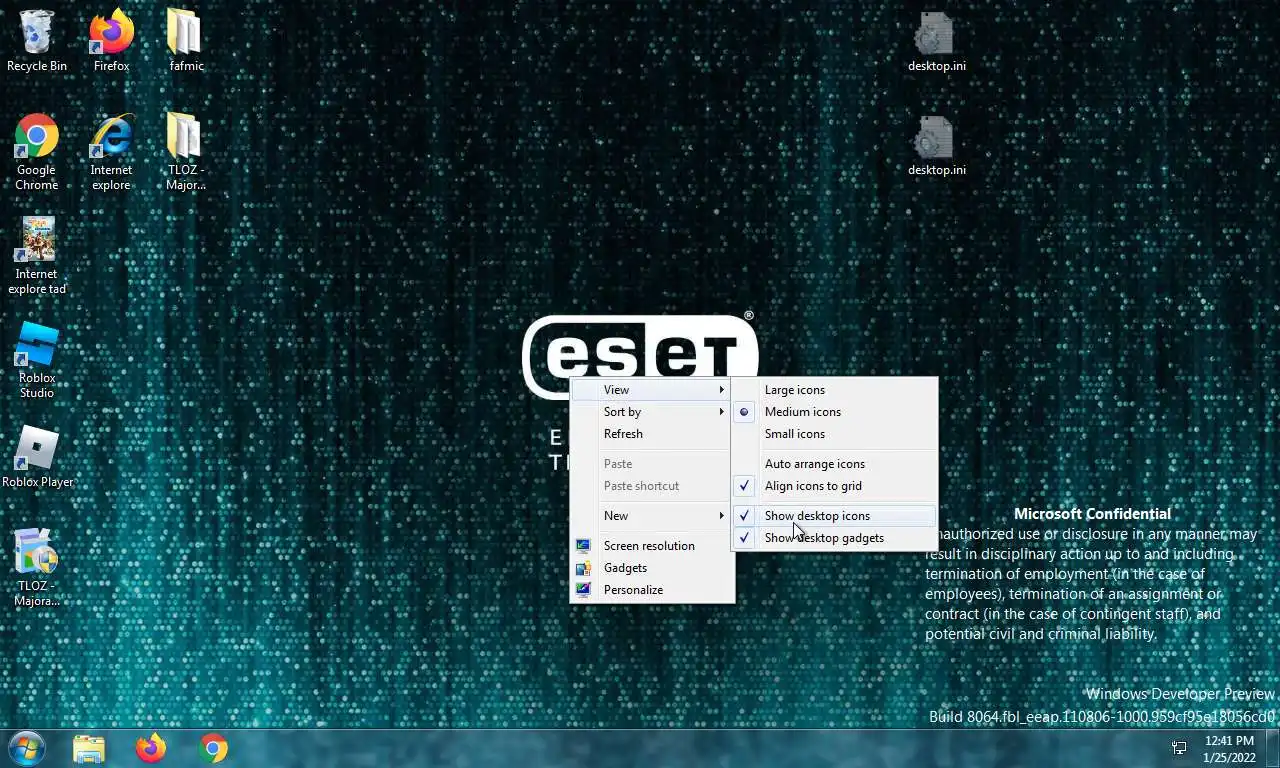Open the Windows Start button
The width and height of the screenshot is (1280, 768).
pyautogui.click(x=26, y=748)
